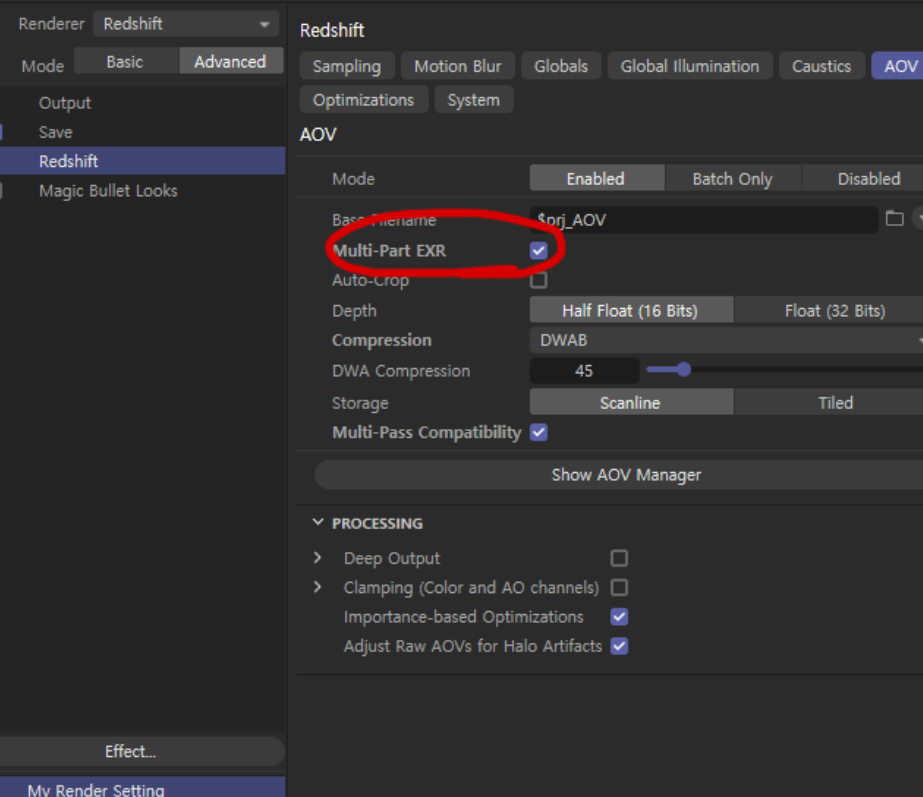Image resolution: width=923 pixels, height=797 pixels.
Task: Open the Motion Blur tab
Action: (x=457, y=66)
